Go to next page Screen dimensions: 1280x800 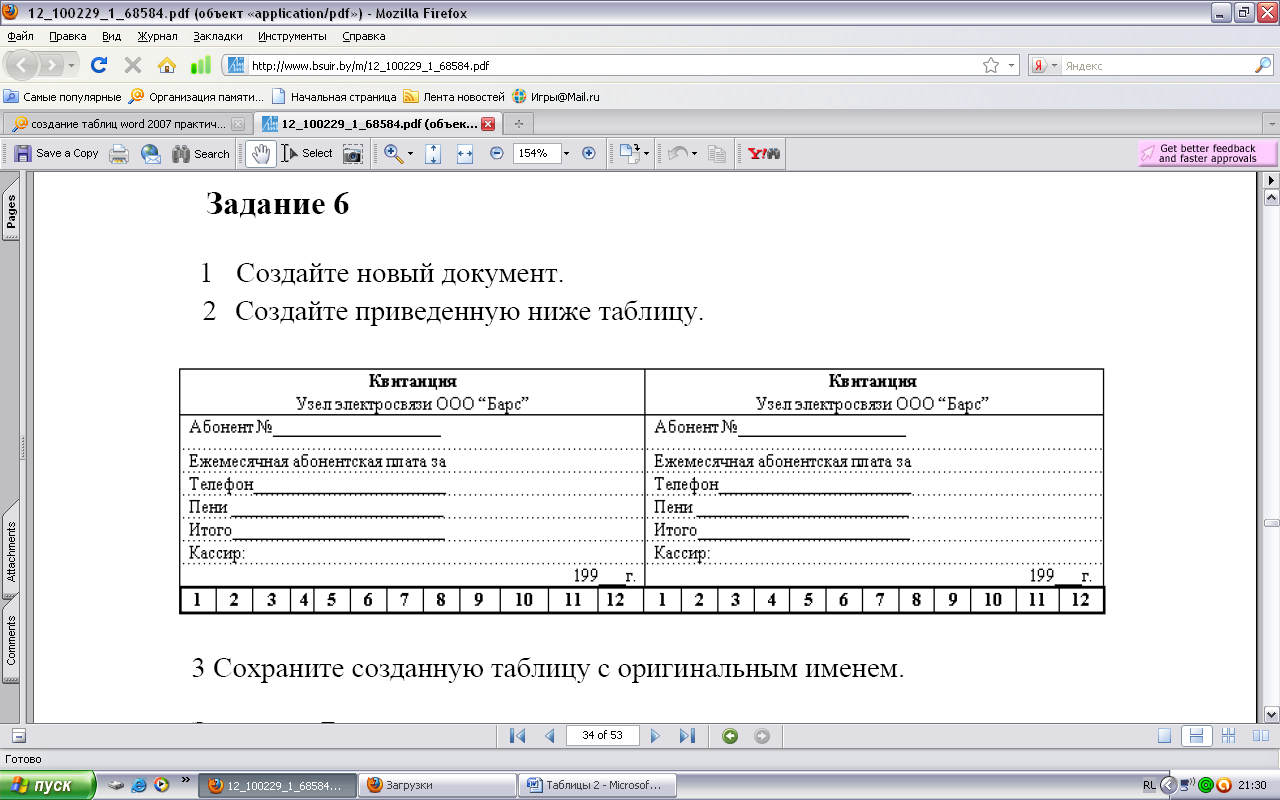[x=655, y=736]
